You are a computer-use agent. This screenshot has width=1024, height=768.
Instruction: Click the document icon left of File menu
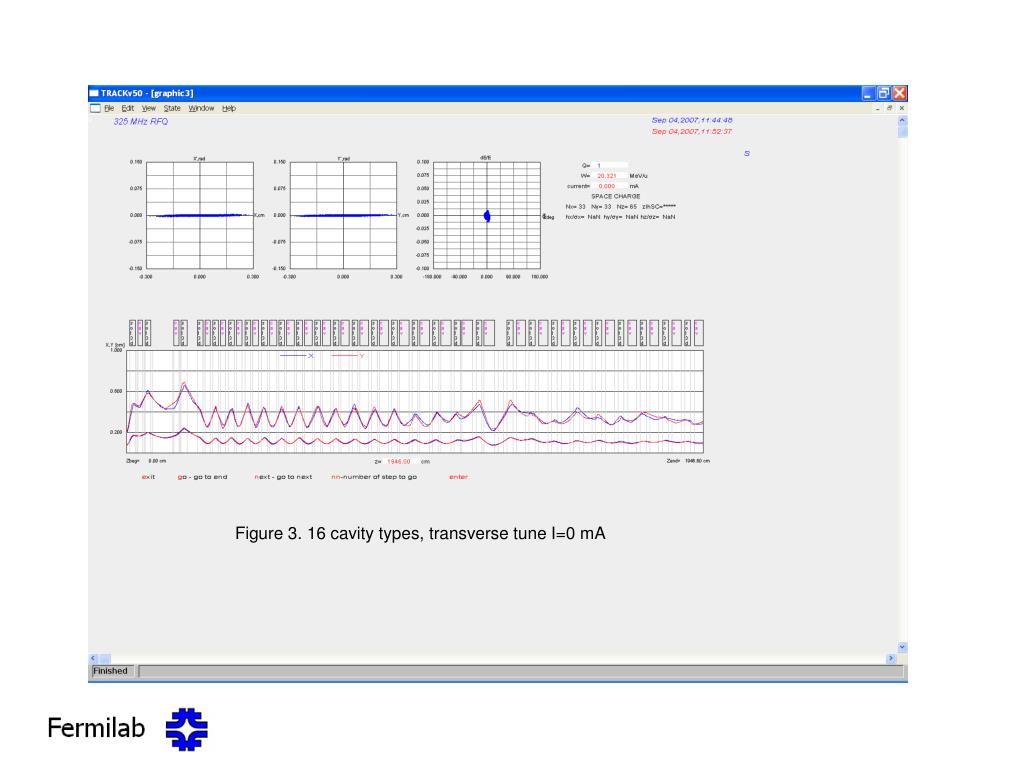[x=95, y=108]
